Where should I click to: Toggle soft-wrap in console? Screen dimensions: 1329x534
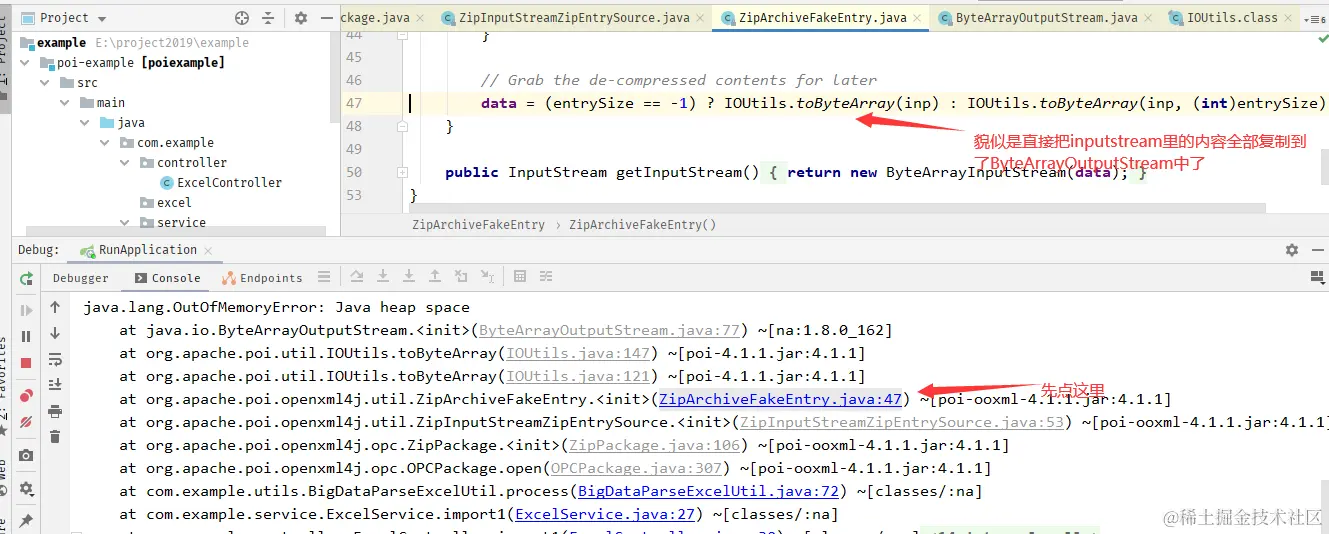[55, 359]
